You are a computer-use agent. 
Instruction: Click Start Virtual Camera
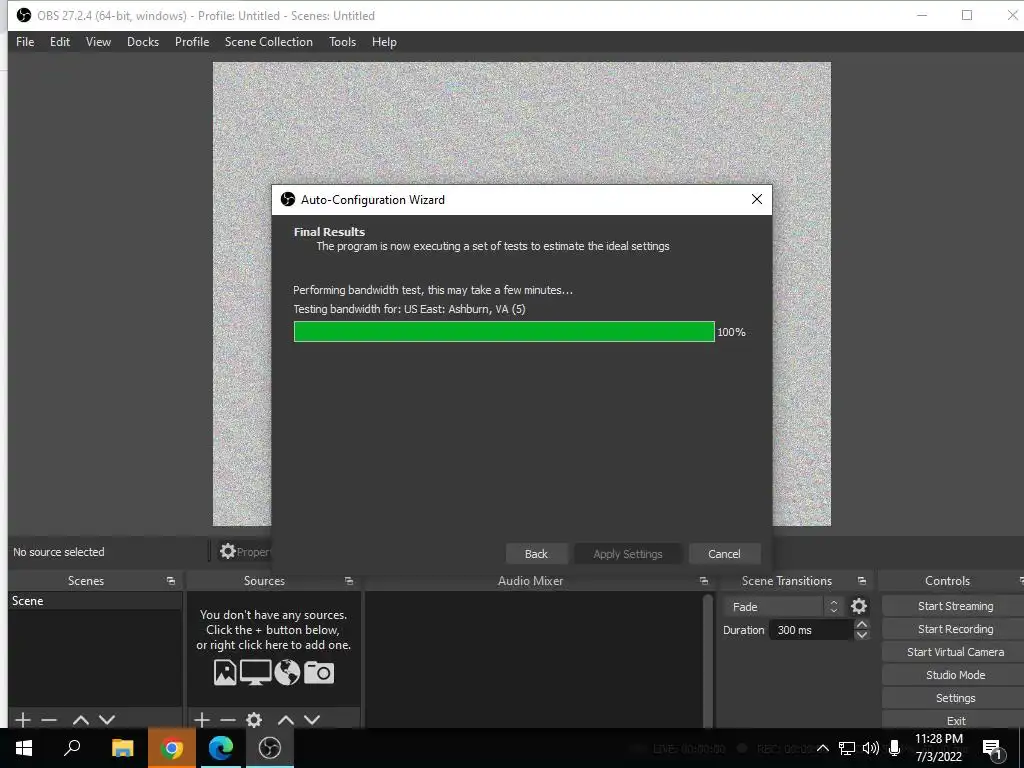(x=955, y=652)
